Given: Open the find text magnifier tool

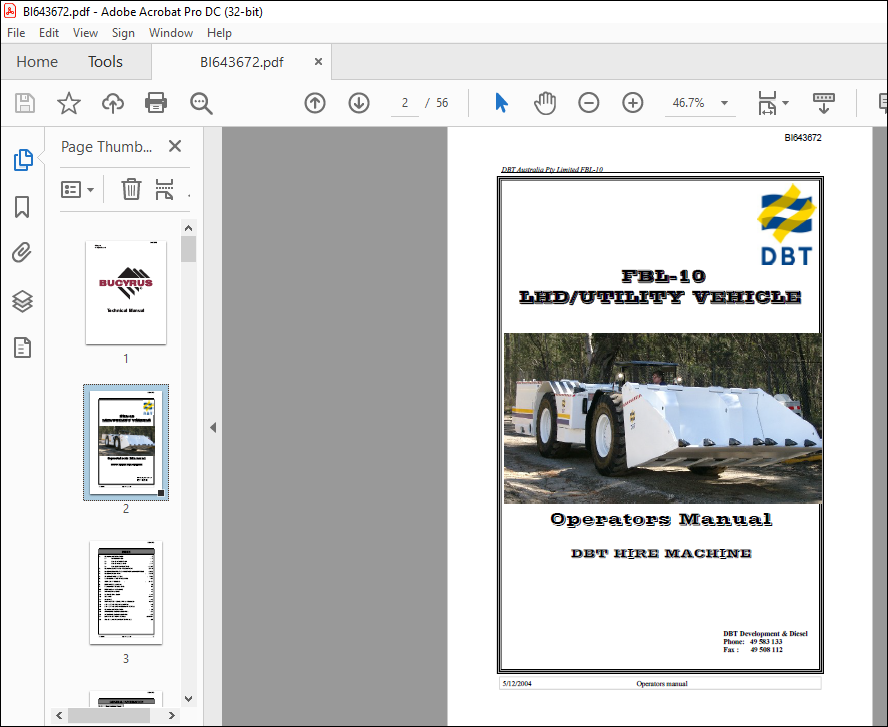Looking at the screenshot, I should 201,104.
